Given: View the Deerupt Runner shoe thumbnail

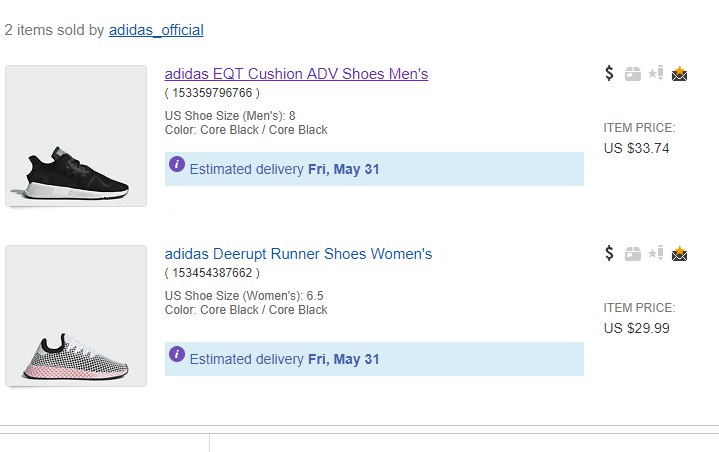Looking at the screenshot, I should (x=76, y=316).
